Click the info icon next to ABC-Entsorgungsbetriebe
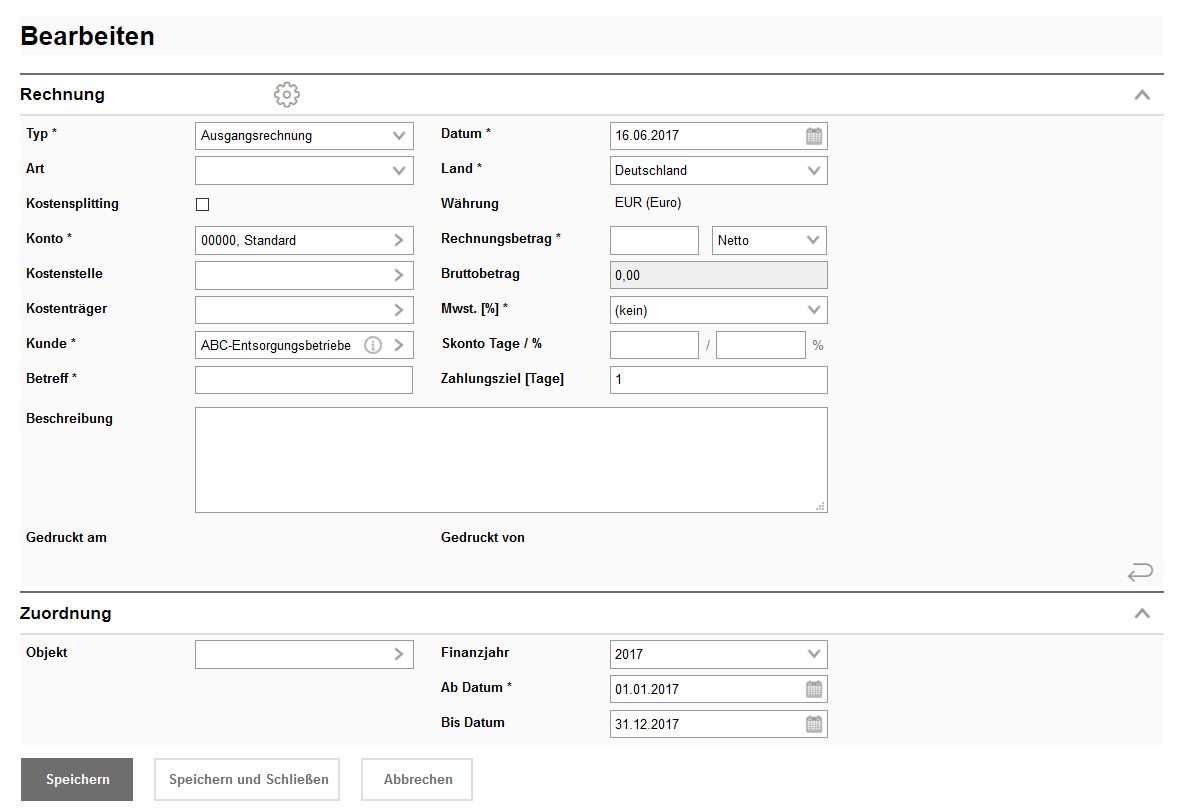The height and width of the screenshot is (811, 1184). [x=373, y=345]
